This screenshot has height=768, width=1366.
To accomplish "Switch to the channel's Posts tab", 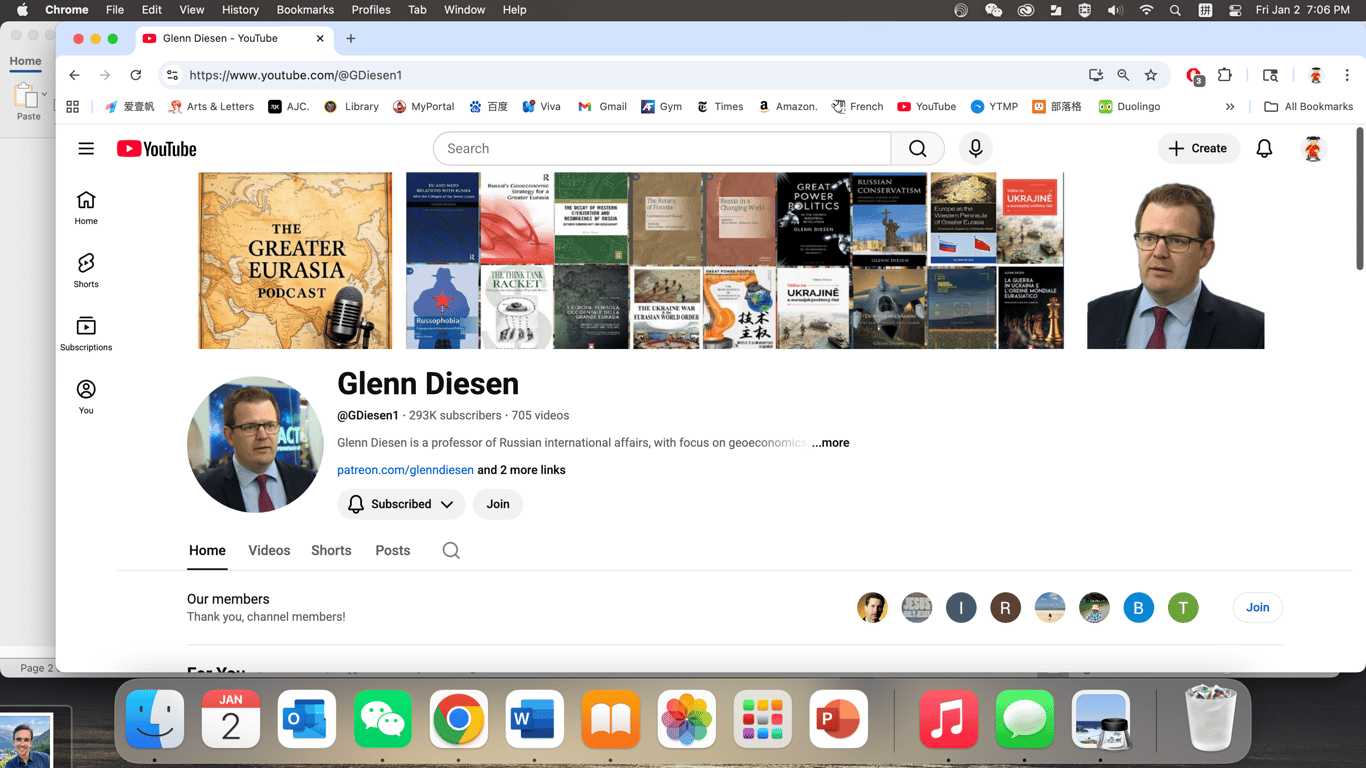I will (x=393, y=551).
